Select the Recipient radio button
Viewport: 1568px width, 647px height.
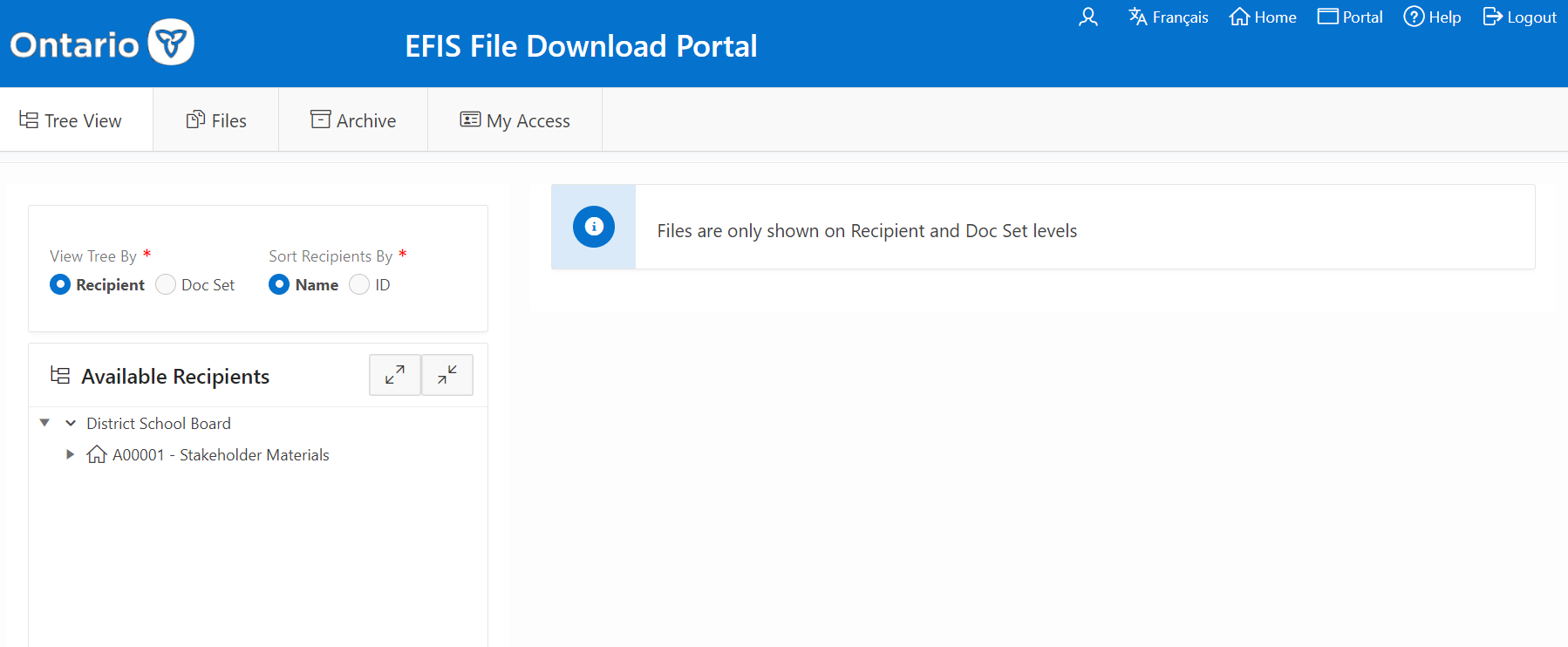60,285
